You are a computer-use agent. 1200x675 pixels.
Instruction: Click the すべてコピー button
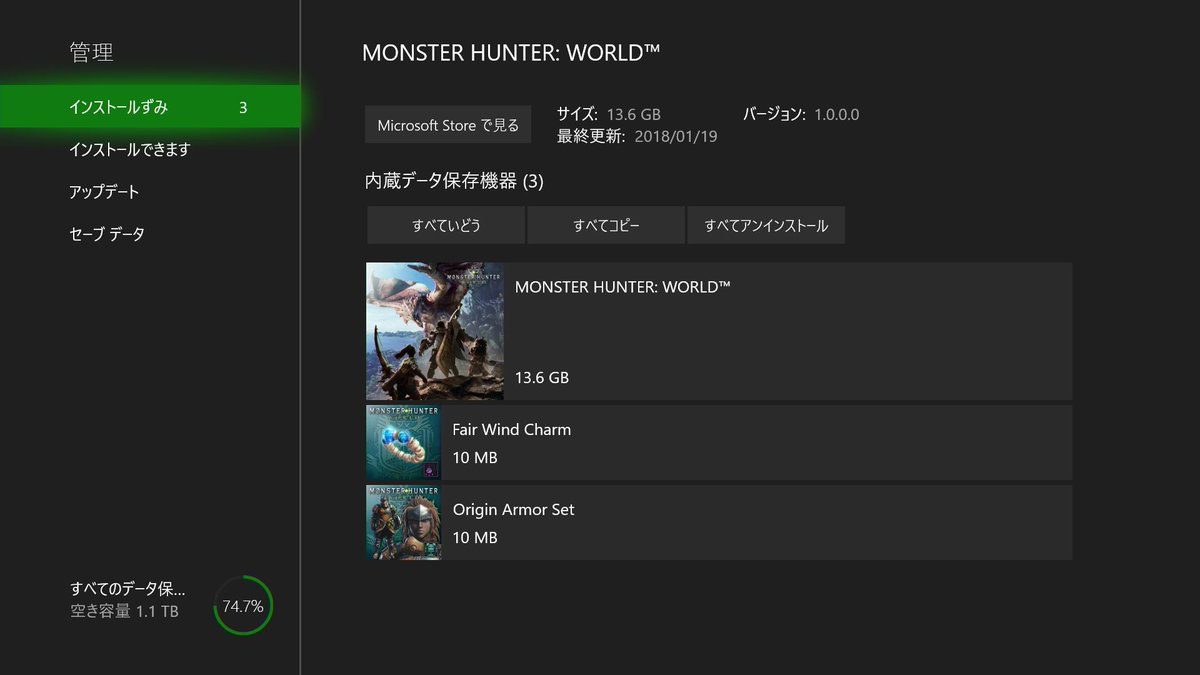tap(606, 225)
